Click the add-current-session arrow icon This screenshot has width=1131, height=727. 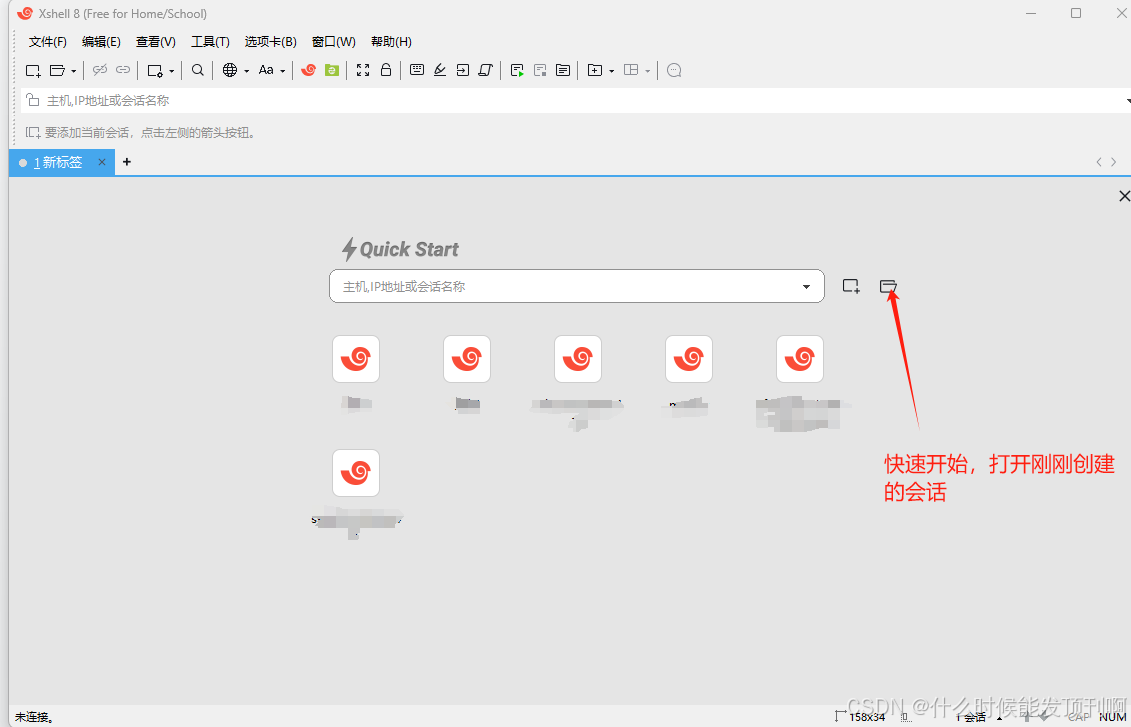pos(33,133)
